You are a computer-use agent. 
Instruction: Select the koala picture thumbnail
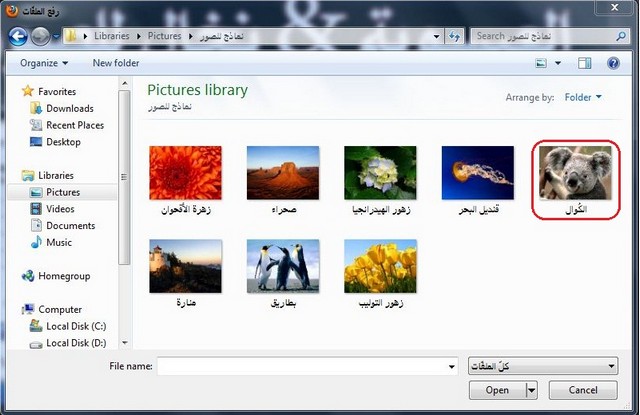(x=576, y=173)
